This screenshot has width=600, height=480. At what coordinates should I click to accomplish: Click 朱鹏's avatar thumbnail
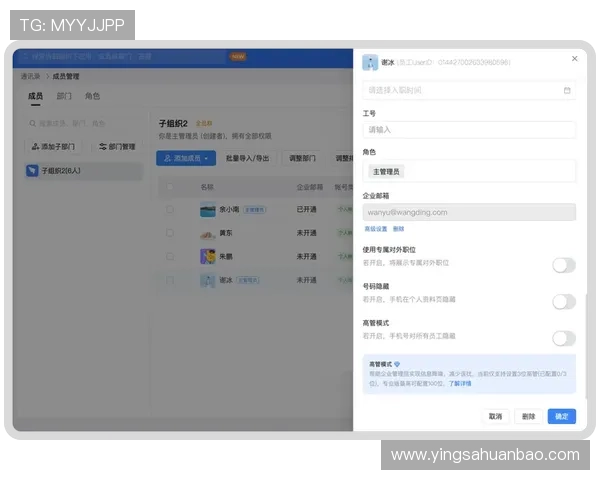(208, 256)
